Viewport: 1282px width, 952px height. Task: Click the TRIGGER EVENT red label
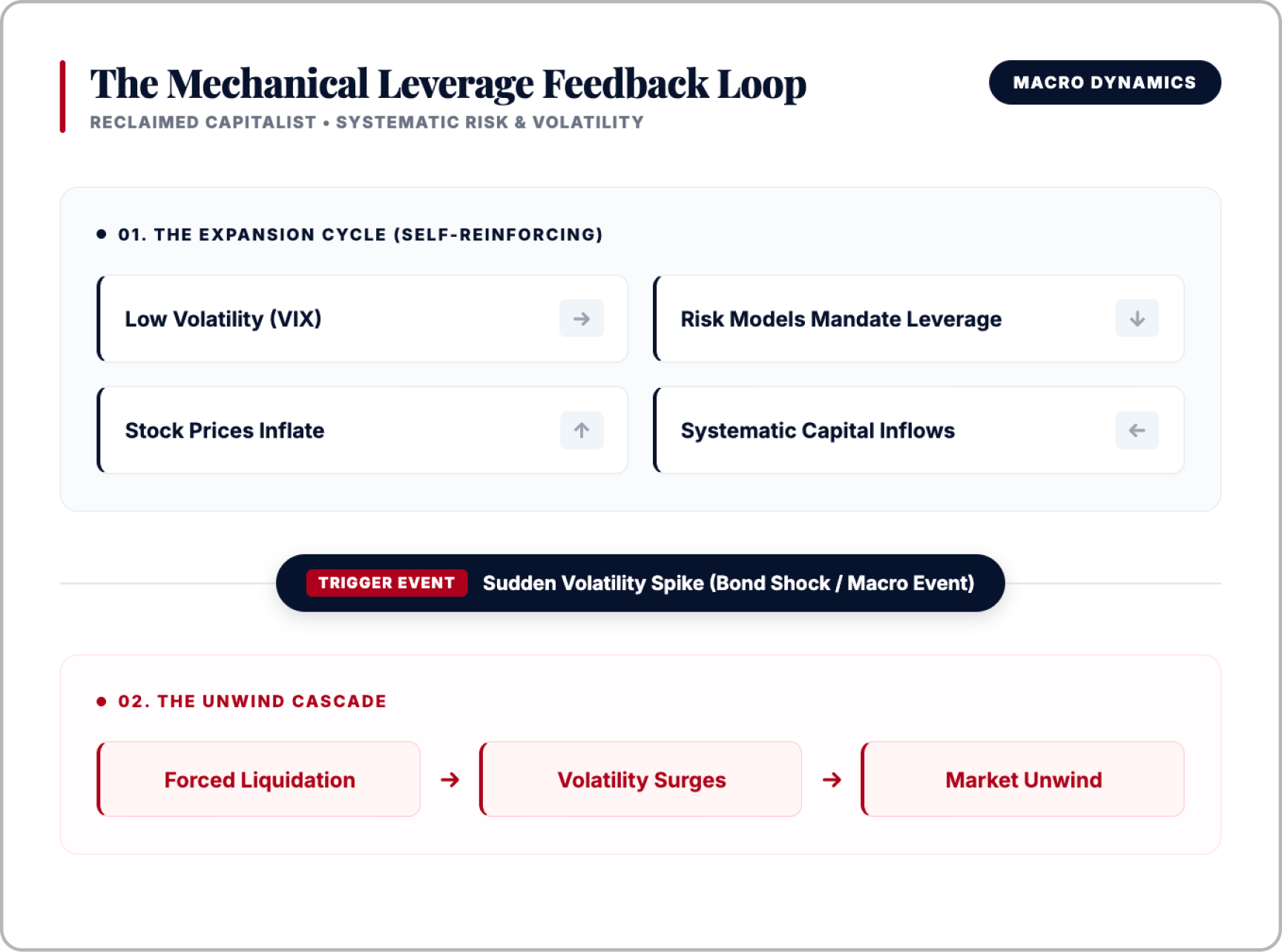point(387,583)
